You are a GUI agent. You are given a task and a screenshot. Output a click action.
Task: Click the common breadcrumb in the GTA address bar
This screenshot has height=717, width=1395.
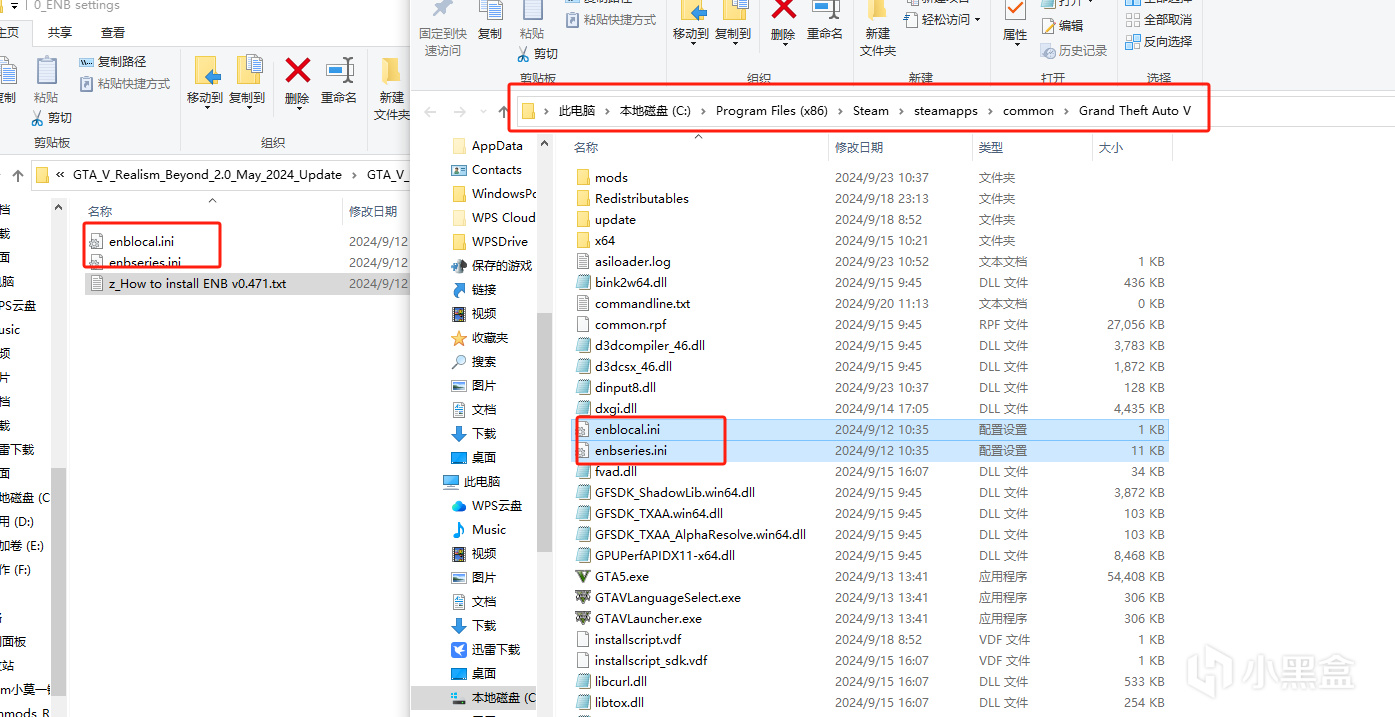tap(1028, 111)
